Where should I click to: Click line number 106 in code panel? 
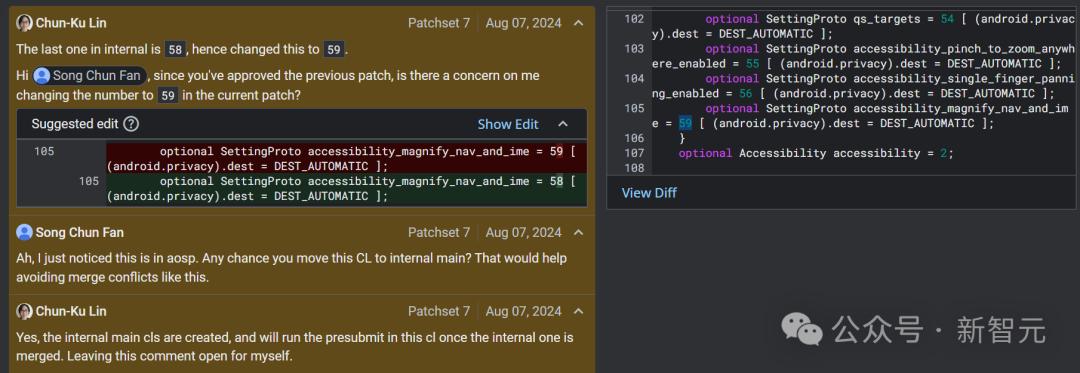coord(634,138)
